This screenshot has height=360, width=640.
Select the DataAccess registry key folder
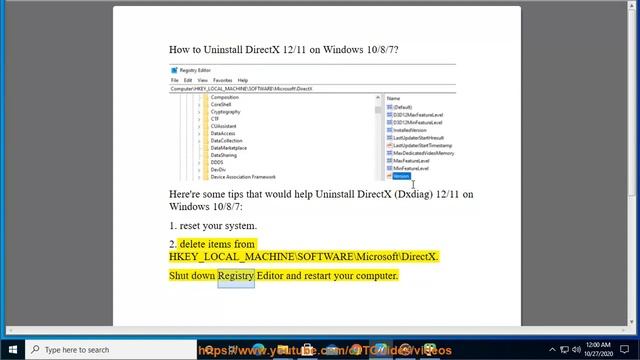click(x=223, y=133)
